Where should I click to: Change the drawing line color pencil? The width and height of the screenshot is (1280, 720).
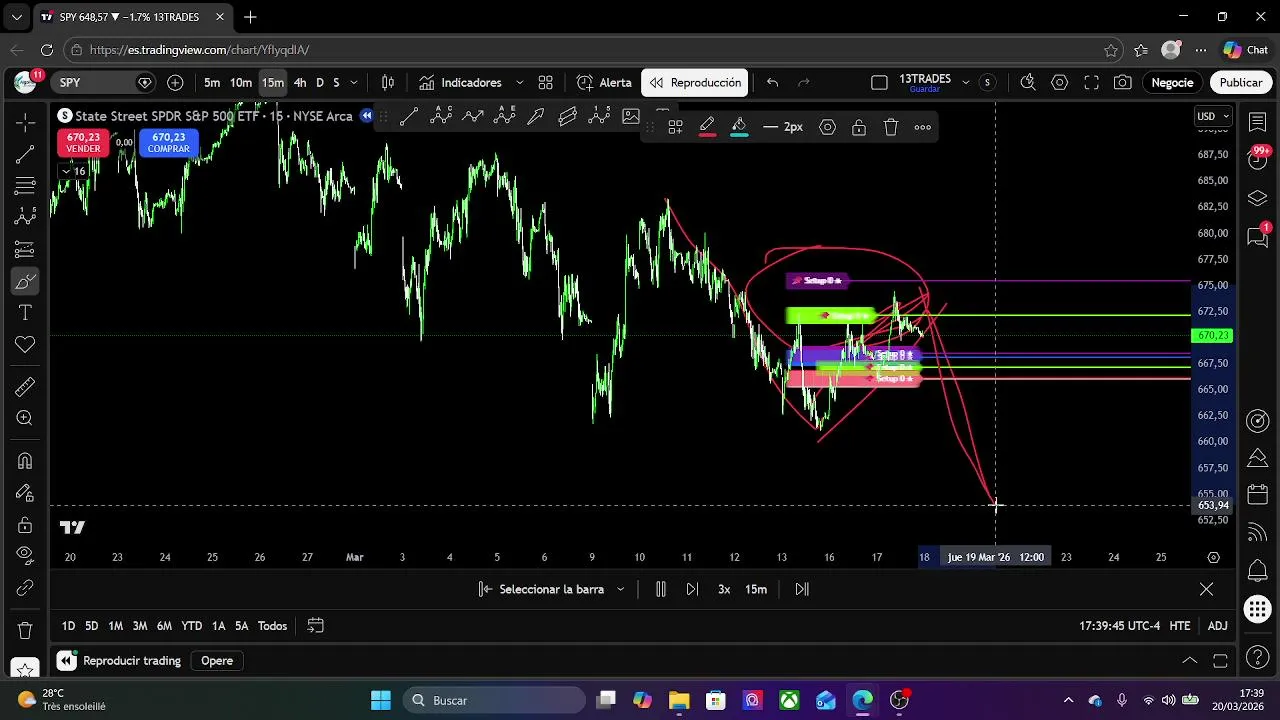[707, 127]
